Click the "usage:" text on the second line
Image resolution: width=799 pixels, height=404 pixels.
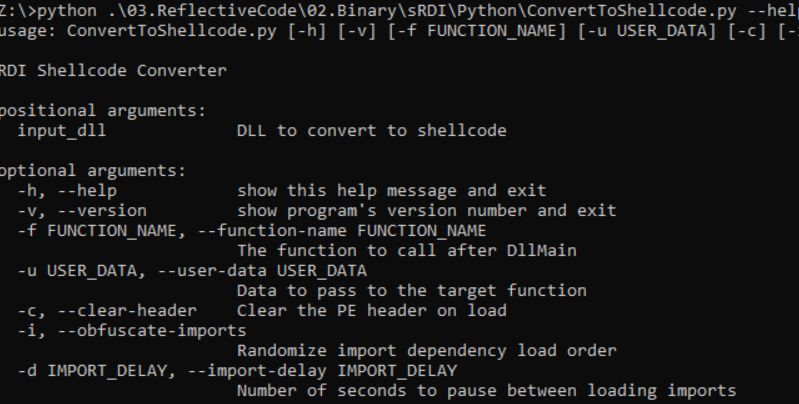point(22,30)
